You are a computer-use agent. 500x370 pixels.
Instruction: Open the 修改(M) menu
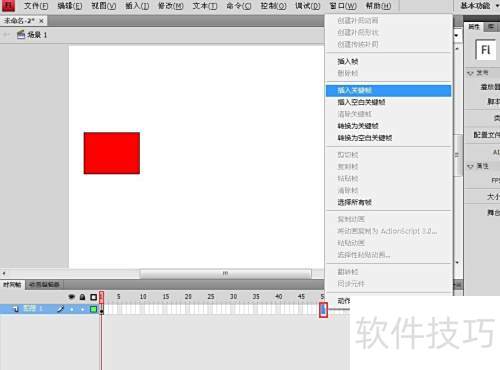(171, 6)
